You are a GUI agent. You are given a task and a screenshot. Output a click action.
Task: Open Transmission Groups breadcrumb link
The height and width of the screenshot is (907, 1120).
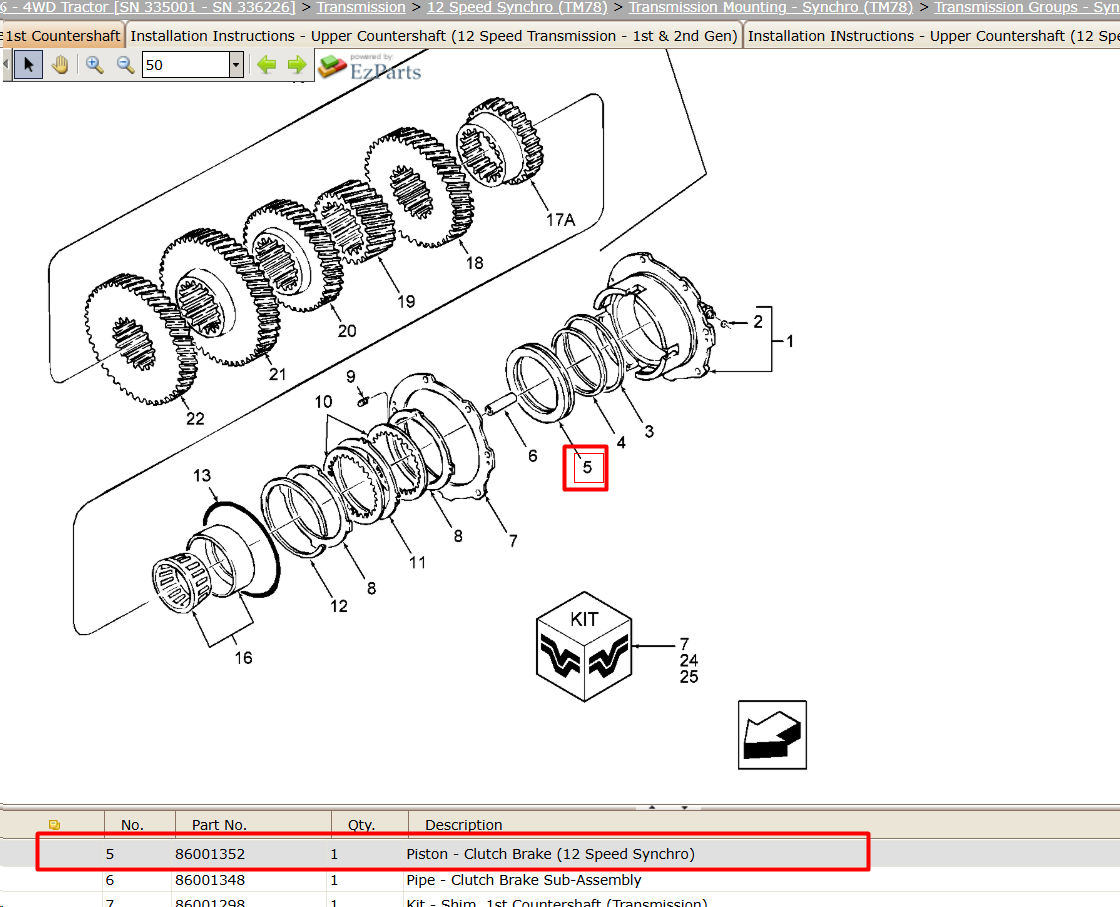1026,7
